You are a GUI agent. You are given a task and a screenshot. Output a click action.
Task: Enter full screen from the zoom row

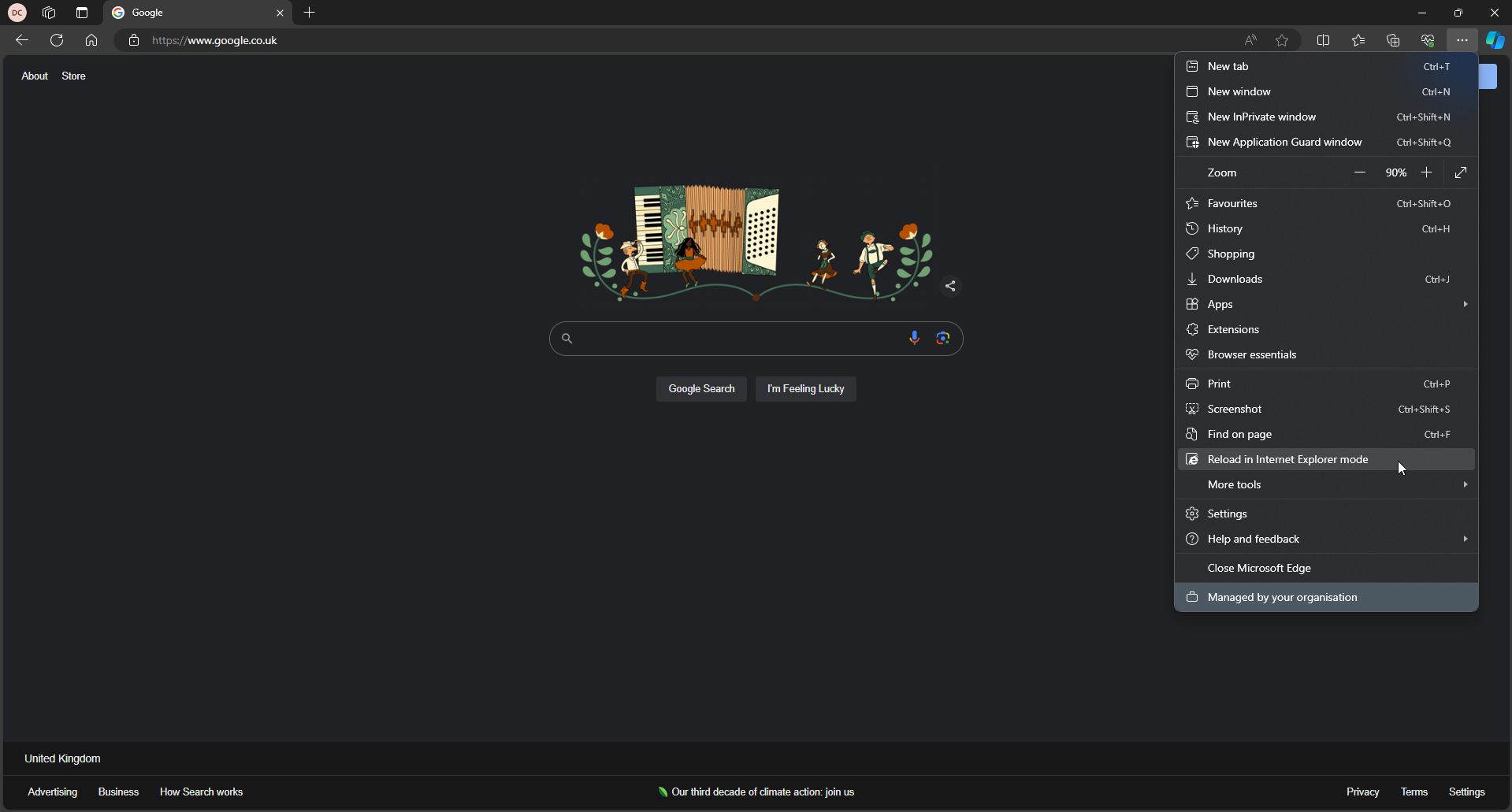click(x=1461, y=172)
